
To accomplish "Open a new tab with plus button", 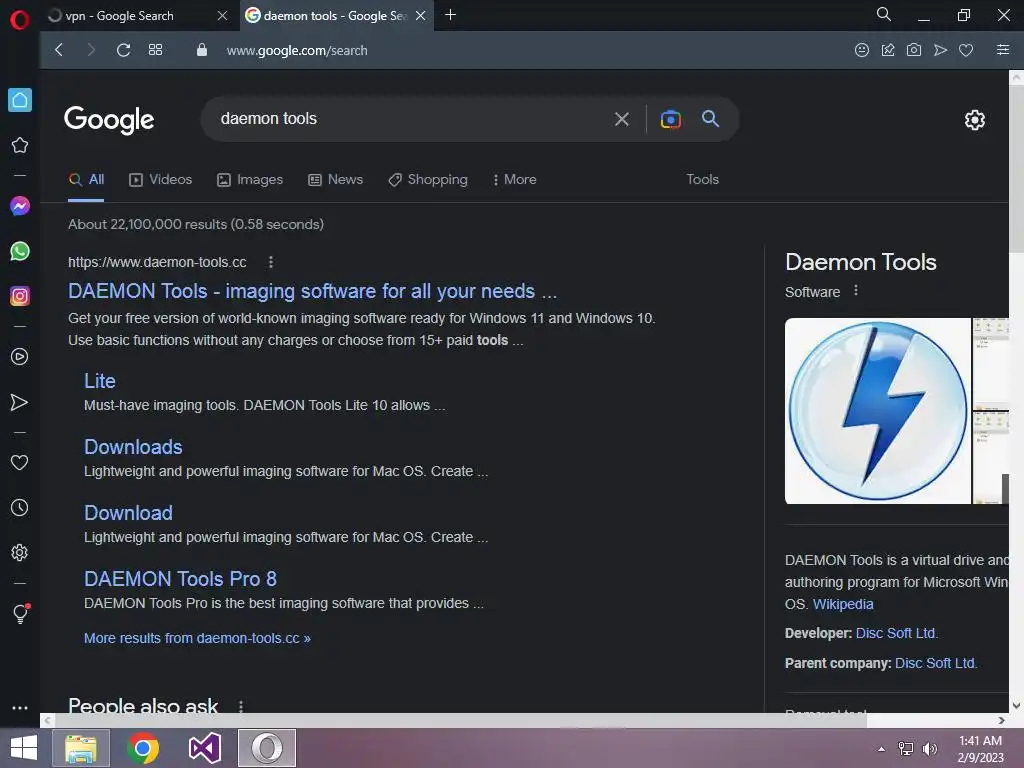I will 451,15.
